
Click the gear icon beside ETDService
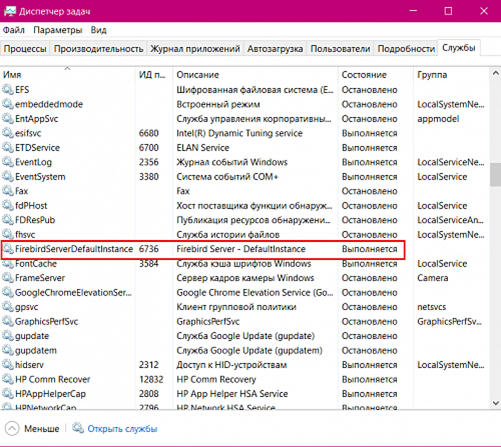click(7, 147)
